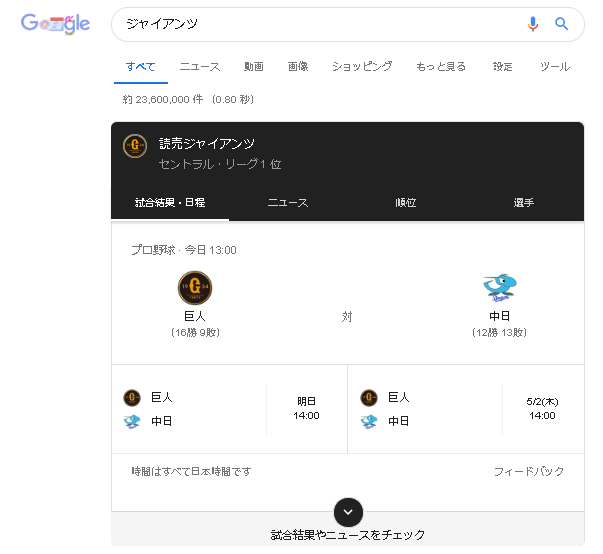
Task: Switch to the ニュース tab in team card
Action: pyautogui.click(x=288, y=203)
